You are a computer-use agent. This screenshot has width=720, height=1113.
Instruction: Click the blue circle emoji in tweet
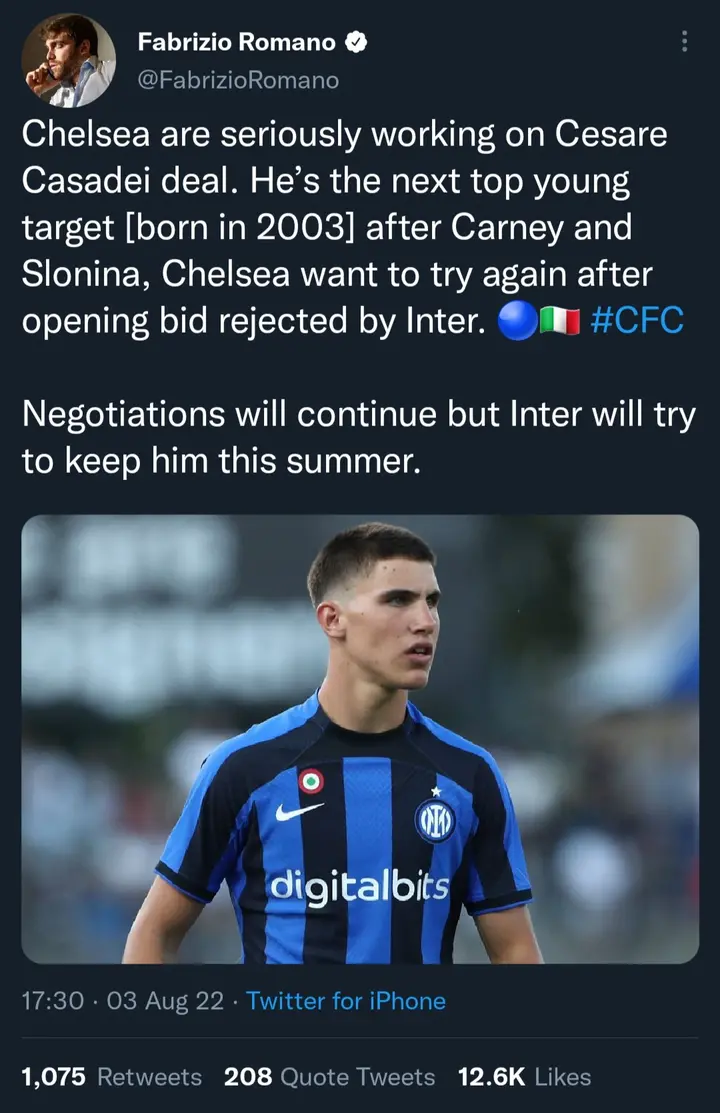pyautogui.click(x=518, y=320)
